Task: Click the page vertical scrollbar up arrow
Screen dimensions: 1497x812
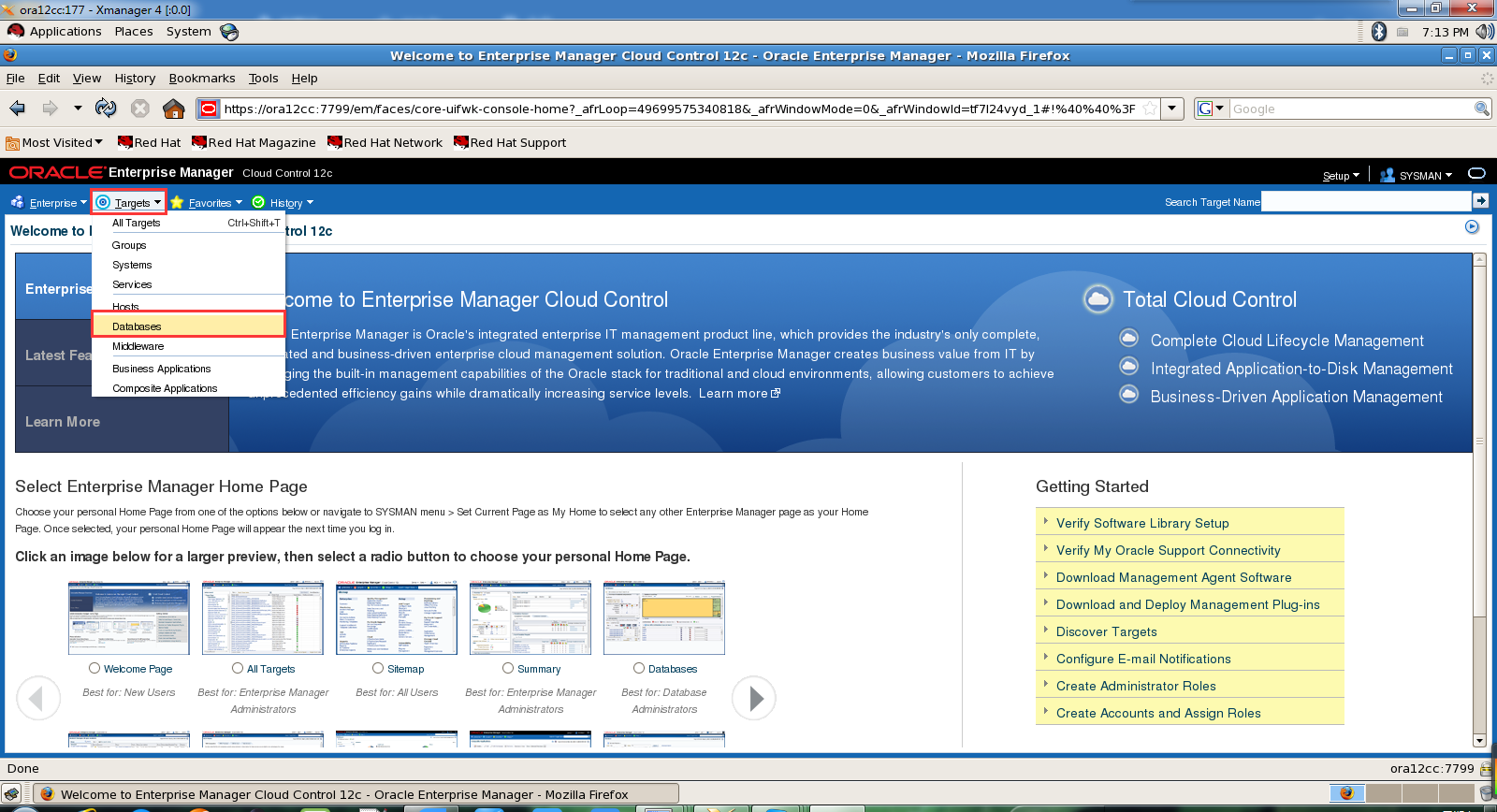Action: [x=1479, y=260]
